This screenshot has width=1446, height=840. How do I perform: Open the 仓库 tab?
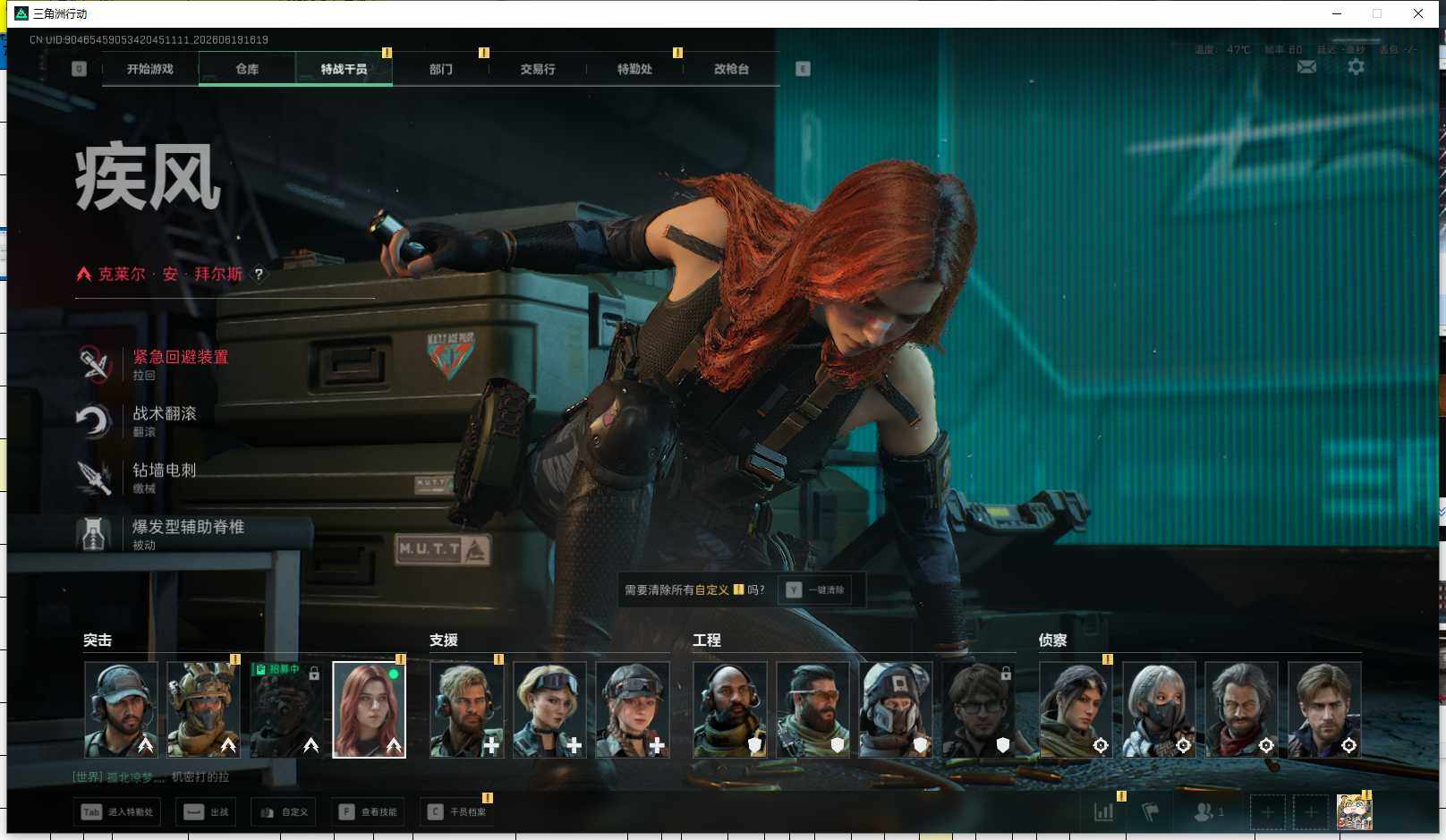coord(247,69)
